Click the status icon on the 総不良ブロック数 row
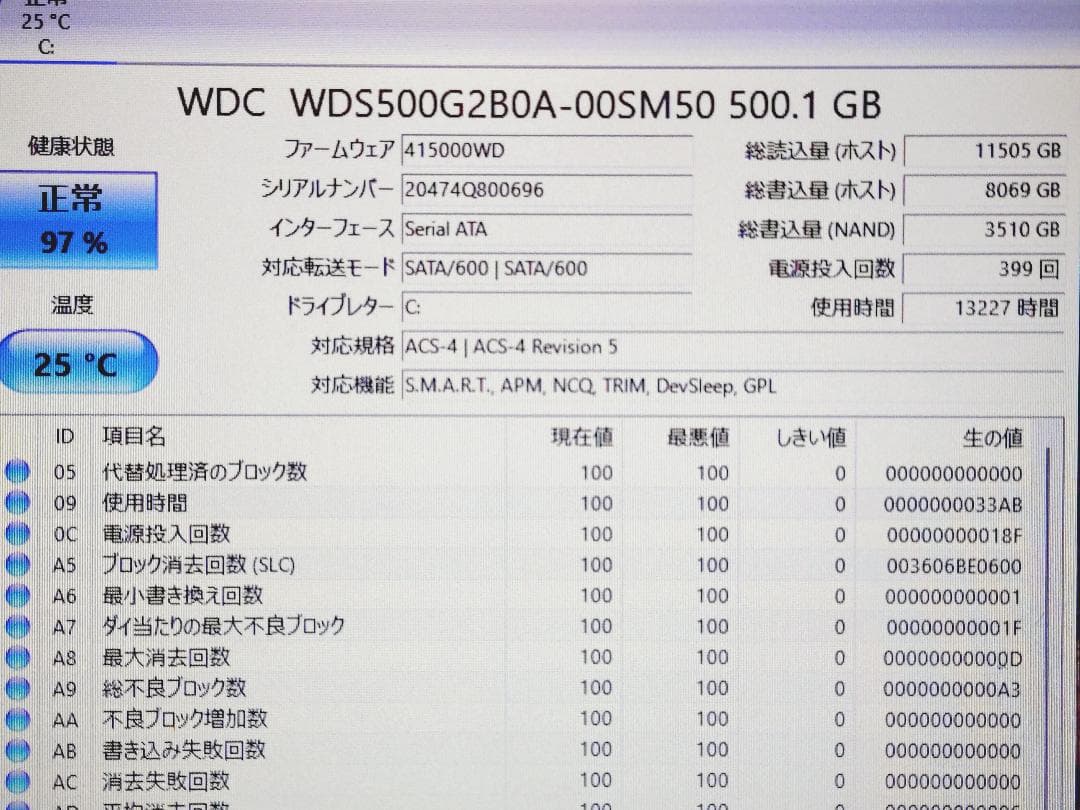1080x810 pixels. pyautogui.click(x=18, y=688)
